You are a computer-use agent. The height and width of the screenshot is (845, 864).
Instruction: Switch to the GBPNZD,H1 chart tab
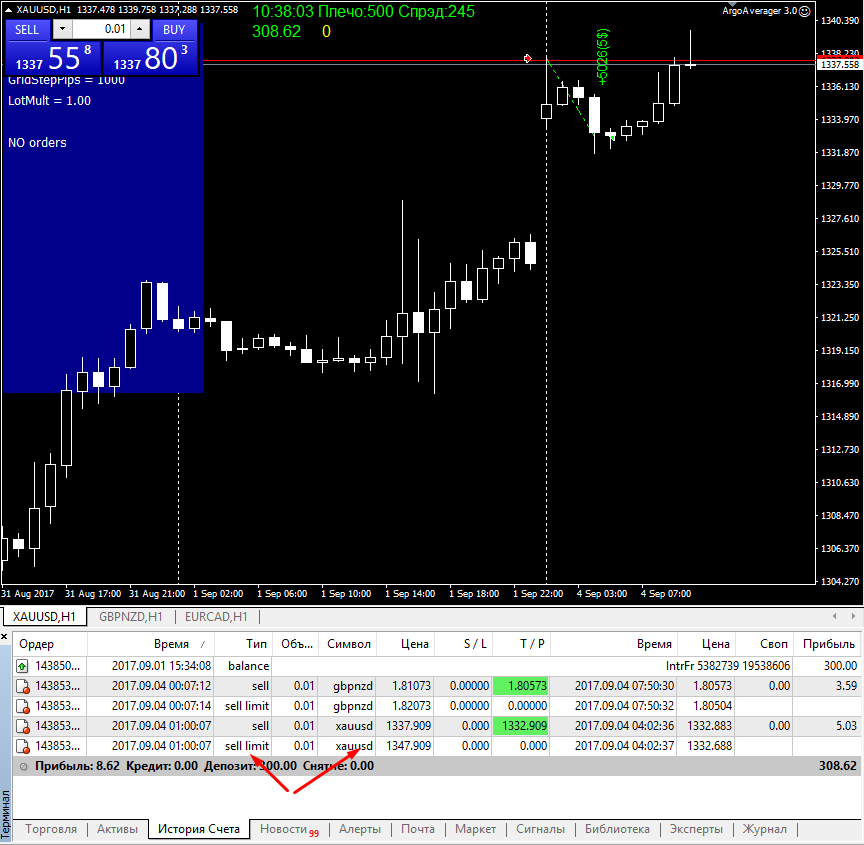pyautogui.click(x=131, y=616)
